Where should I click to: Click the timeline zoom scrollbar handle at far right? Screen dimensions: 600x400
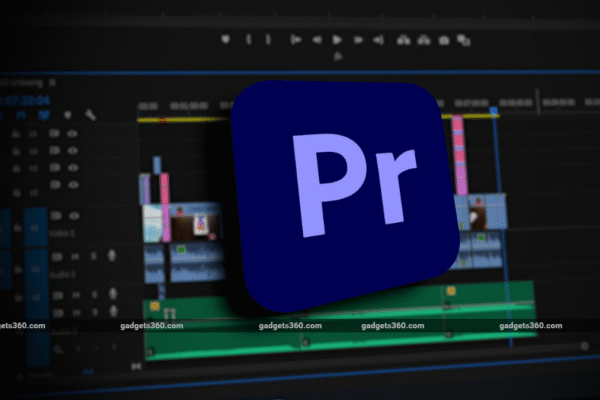[x=584, y=346]
